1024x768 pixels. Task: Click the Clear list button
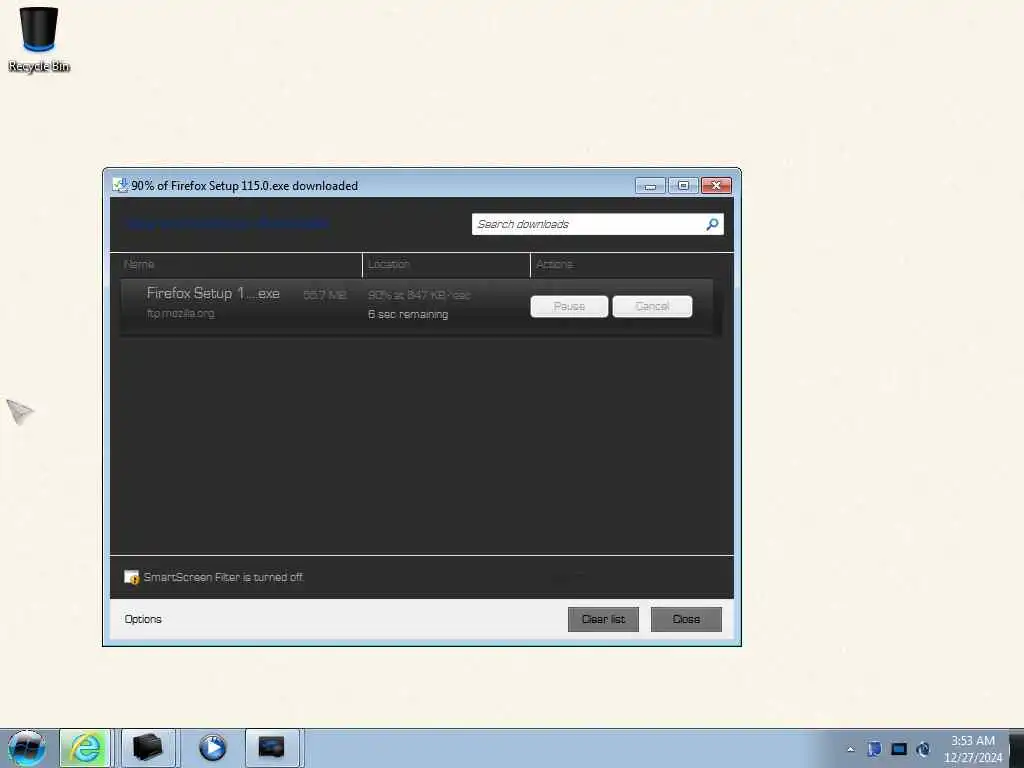click(x=603, y=619)
